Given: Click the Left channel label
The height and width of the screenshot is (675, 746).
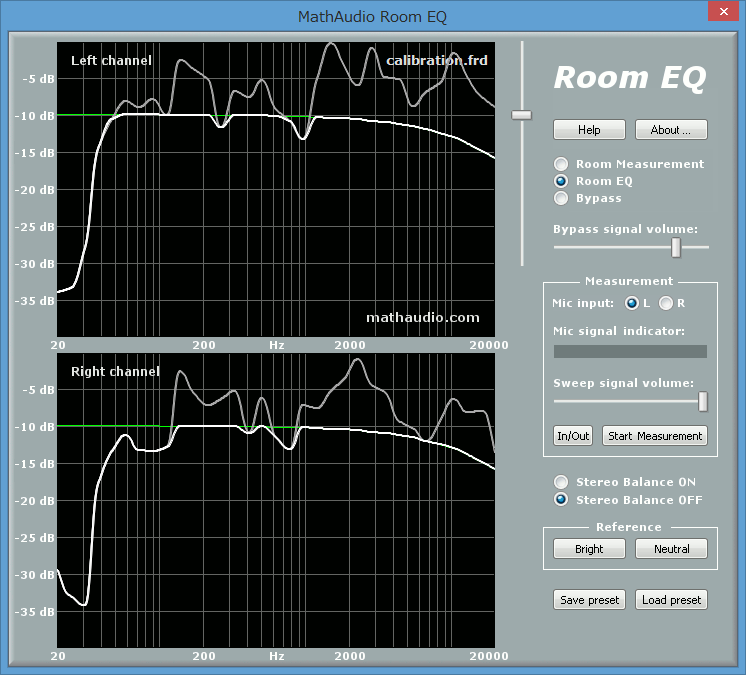Looking at the screenshot, I should pyautogui.click(x=111, y=60).
